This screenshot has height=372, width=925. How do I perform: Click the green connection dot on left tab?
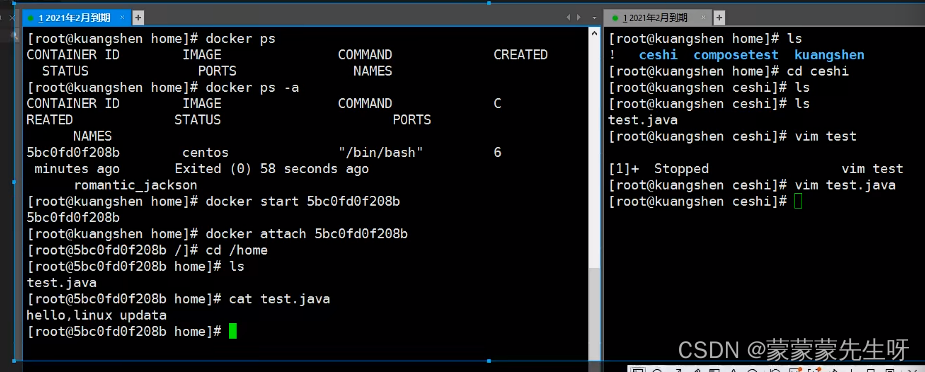31,18
